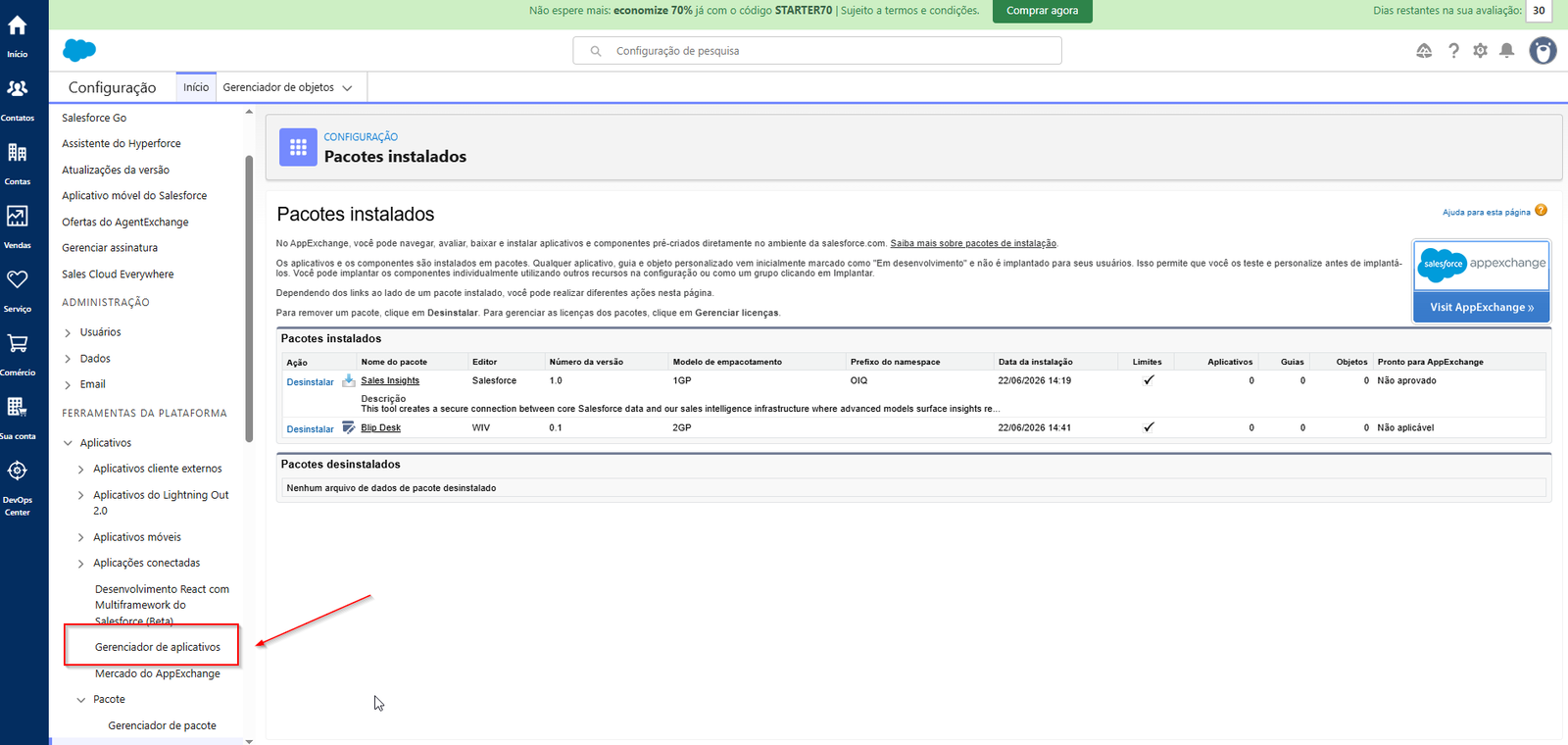Open Contatos icon in left rail

(18, 88)
